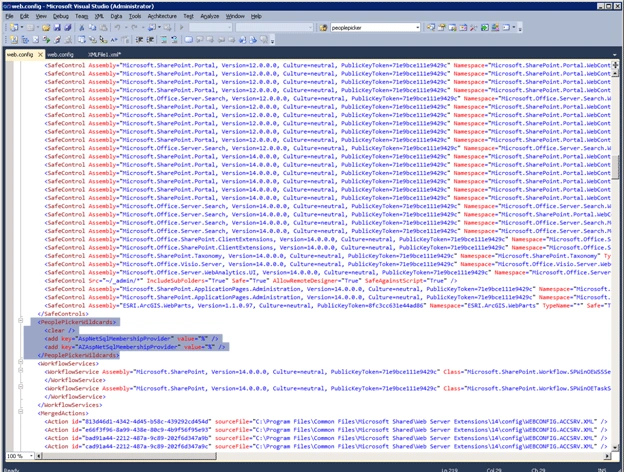
Task: Open the New Project dropdown arrow
Action: 22,27
